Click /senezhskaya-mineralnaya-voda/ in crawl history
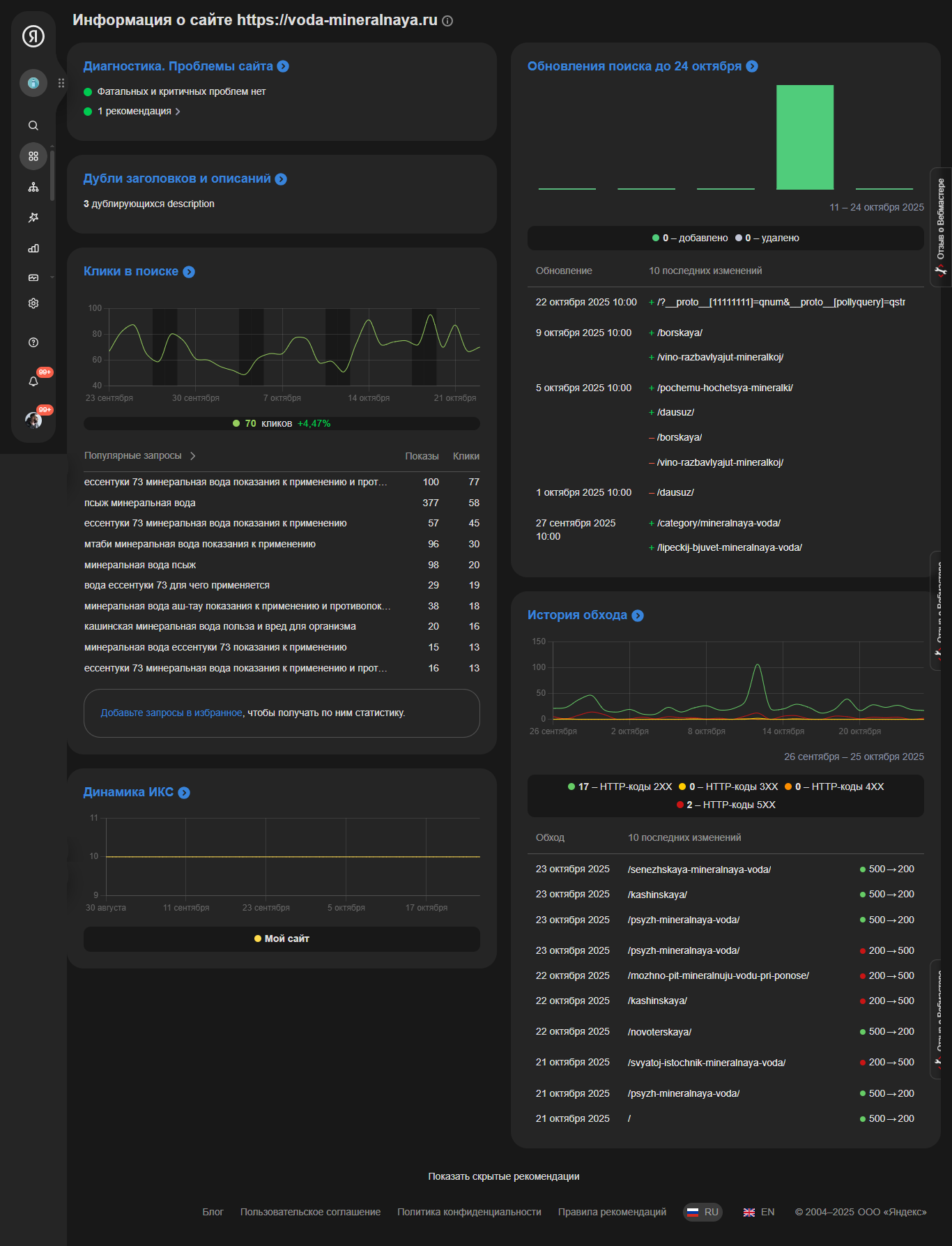 (699, 869)
